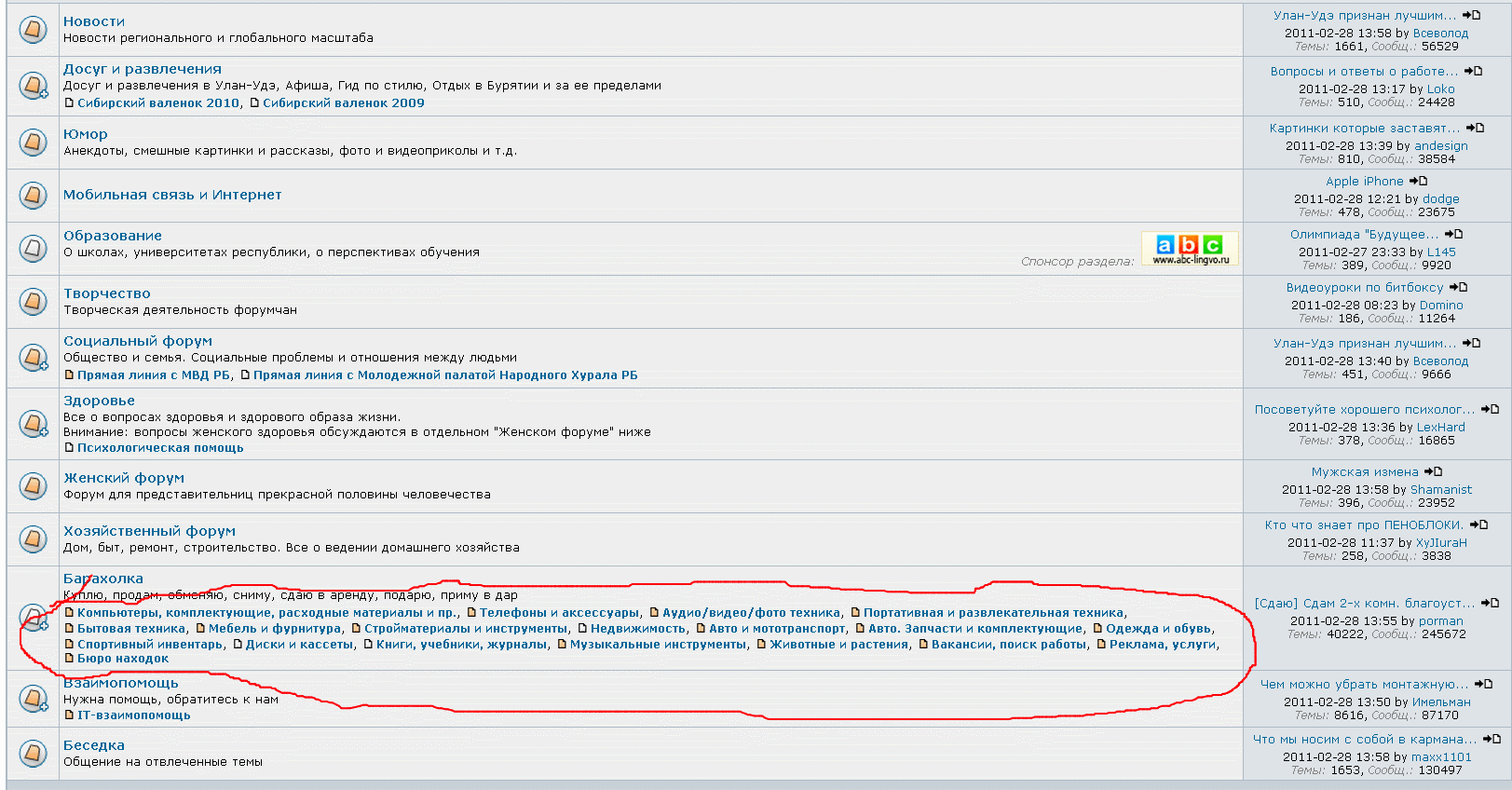Click the forum status icon beside Социальный форум

click(x=33, y=358)
